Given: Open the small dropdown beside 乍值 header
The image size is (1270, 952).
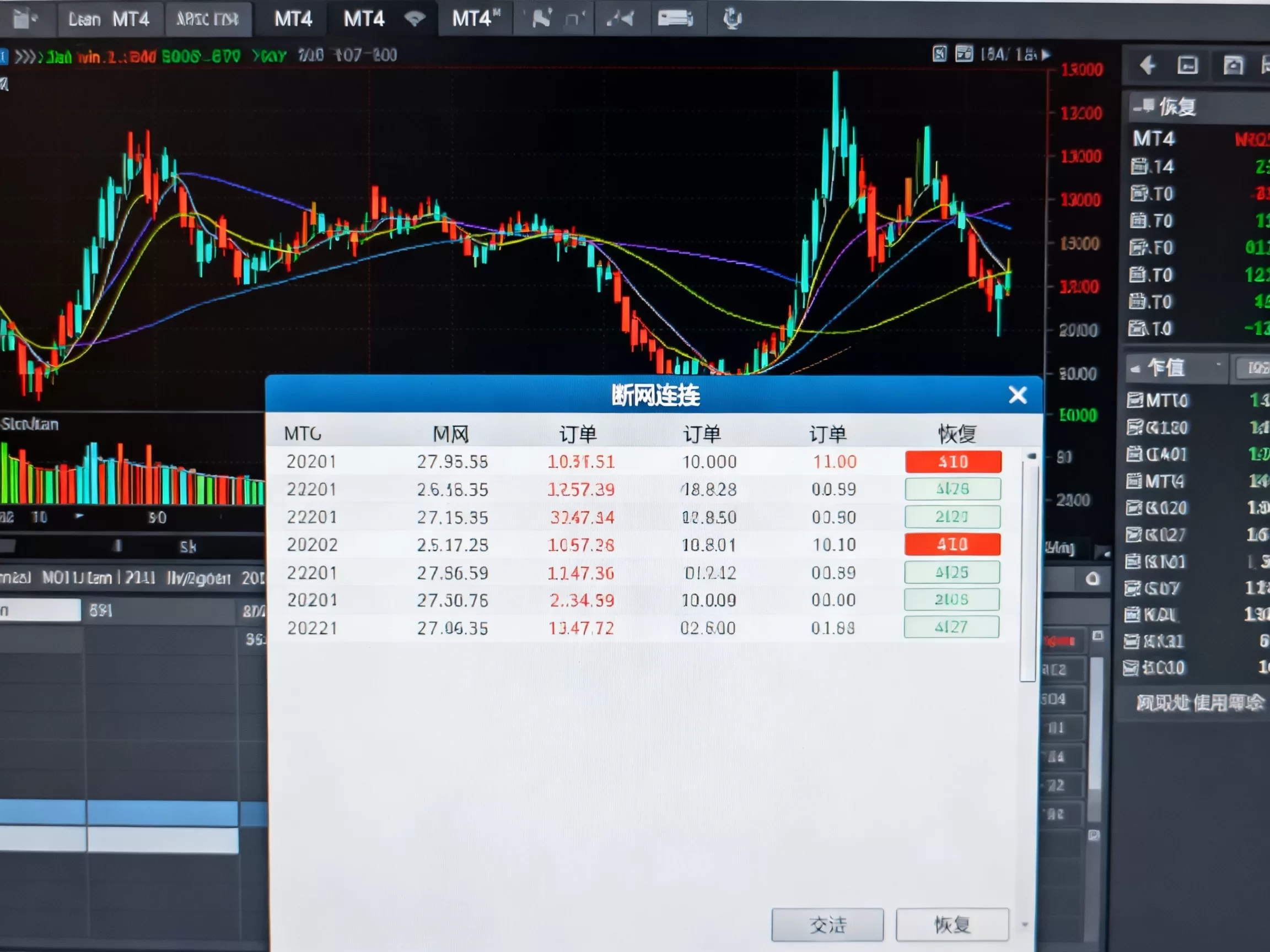Looking at the screenshot, I should tap(1218, 365).
